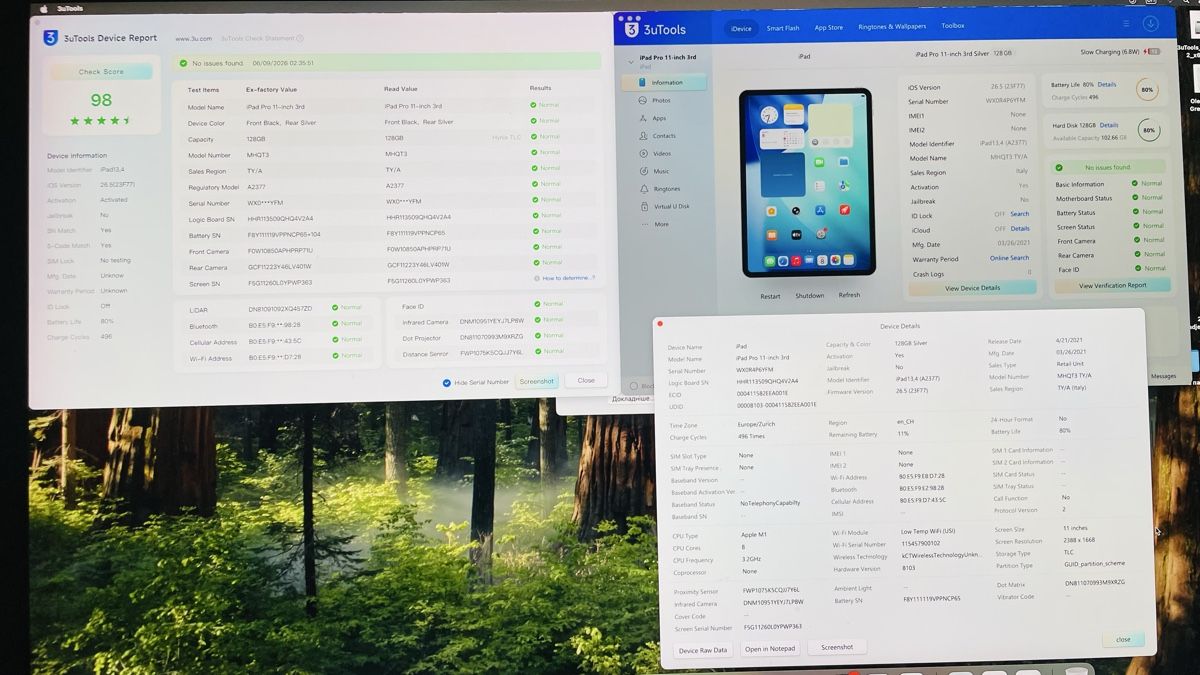Click Europe/Zurich time zone value
This screenshot has width=1200, height=675.
point(757,424)
